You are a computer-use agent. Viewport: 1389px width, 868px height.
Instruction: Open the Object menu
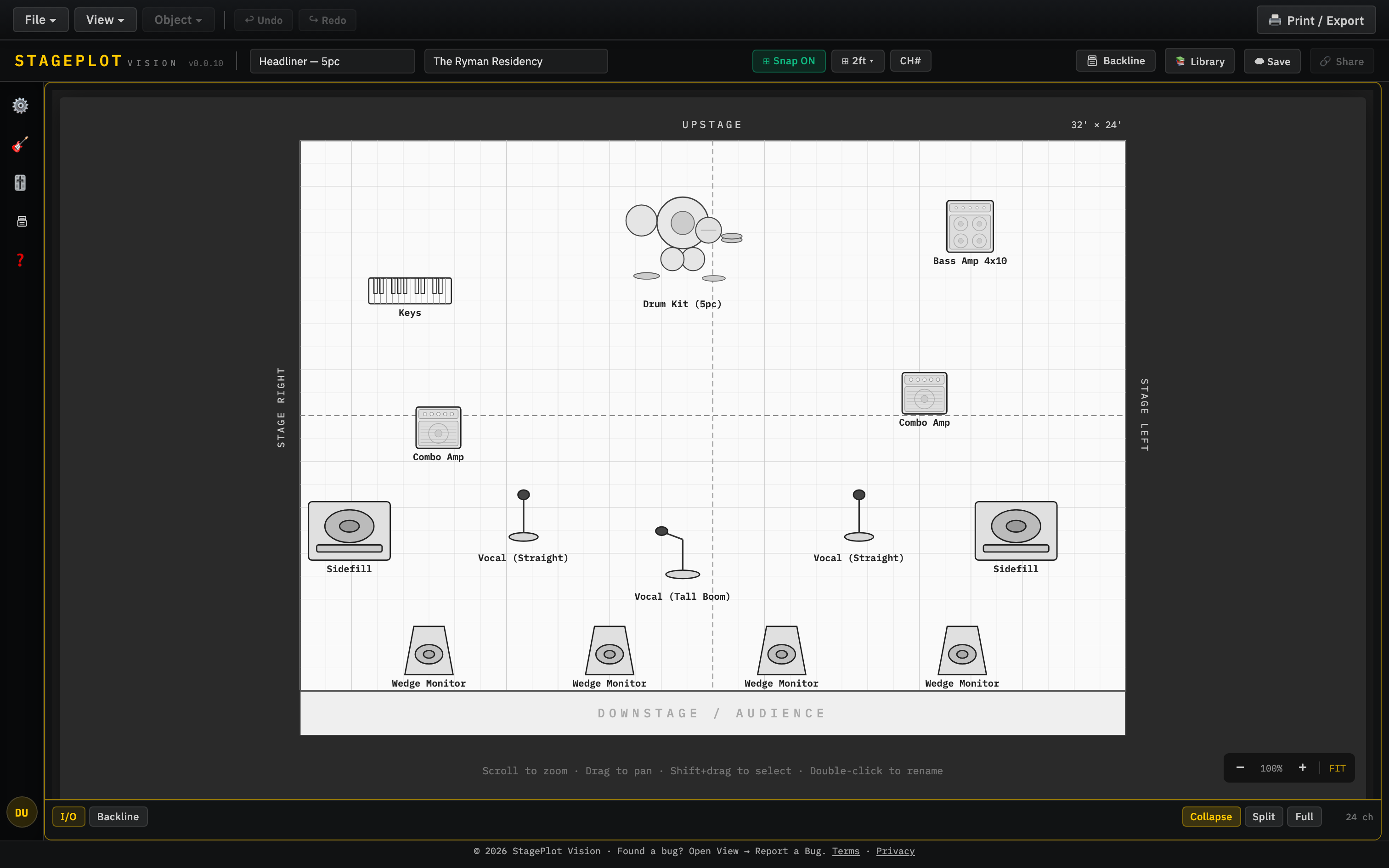click(178, 20)
